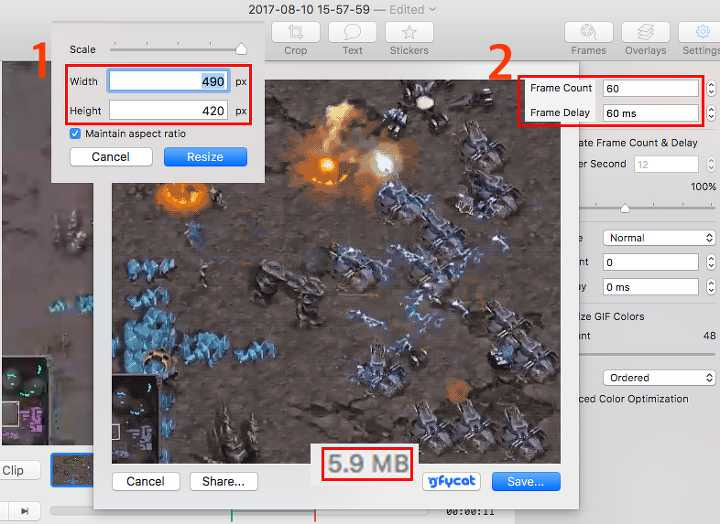Image resolution: width=720 pixels, height=524 pixels.
Task: Click the Frame Count stepper arrows
Action: tap(711, 88)
